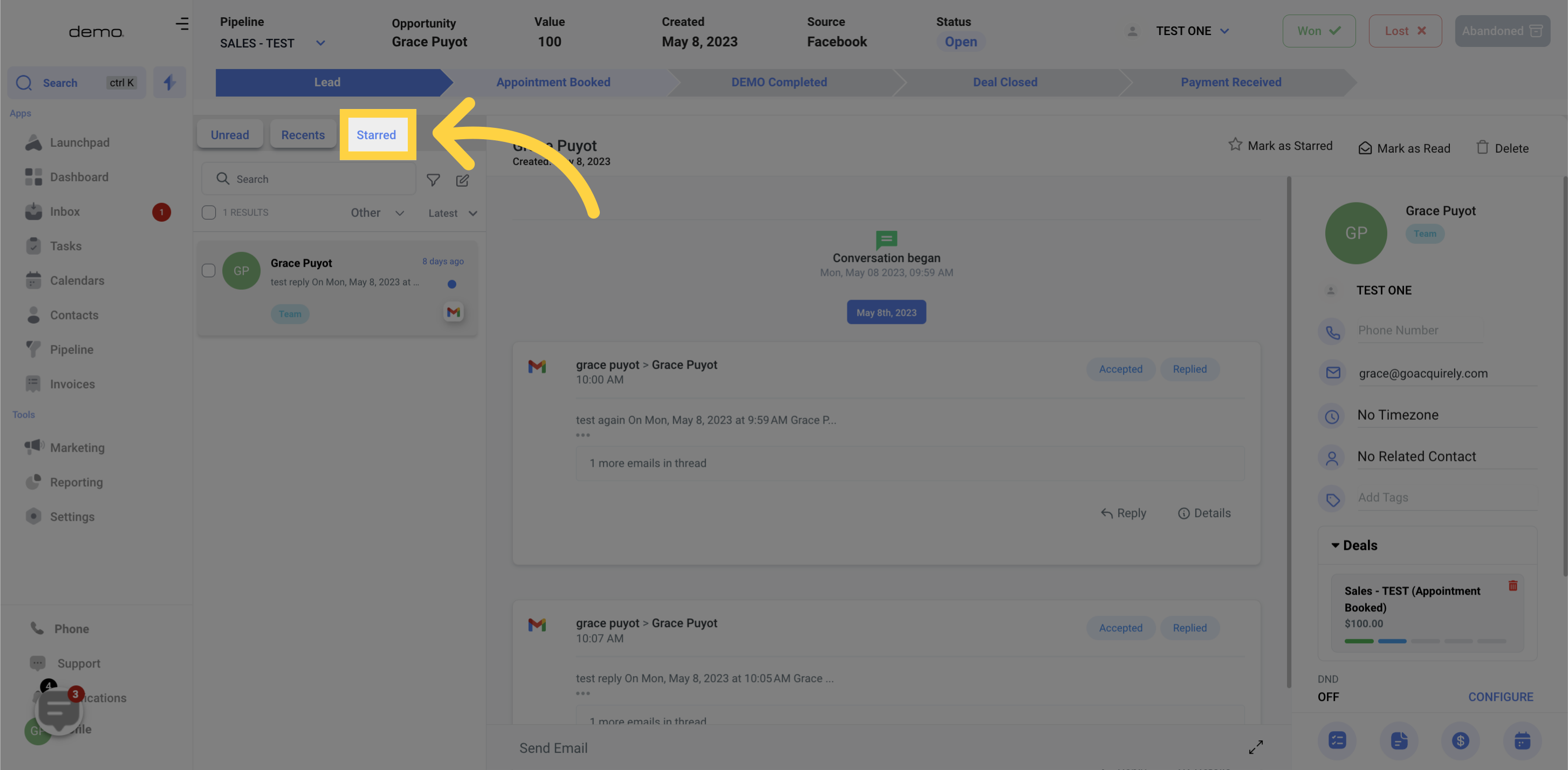The width and height of the screenshot is (1568, 770).
Task: Click the compose new message icon
Action: [x=463, y=180]
